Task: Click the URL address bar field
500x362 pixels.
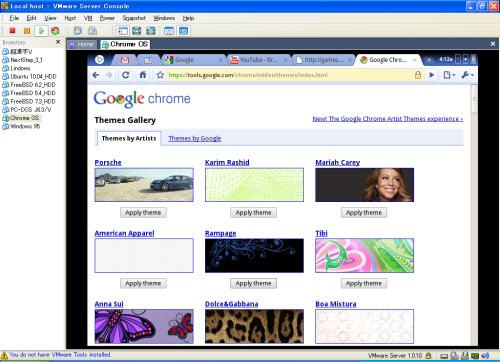Action: [x=290, y=75]
